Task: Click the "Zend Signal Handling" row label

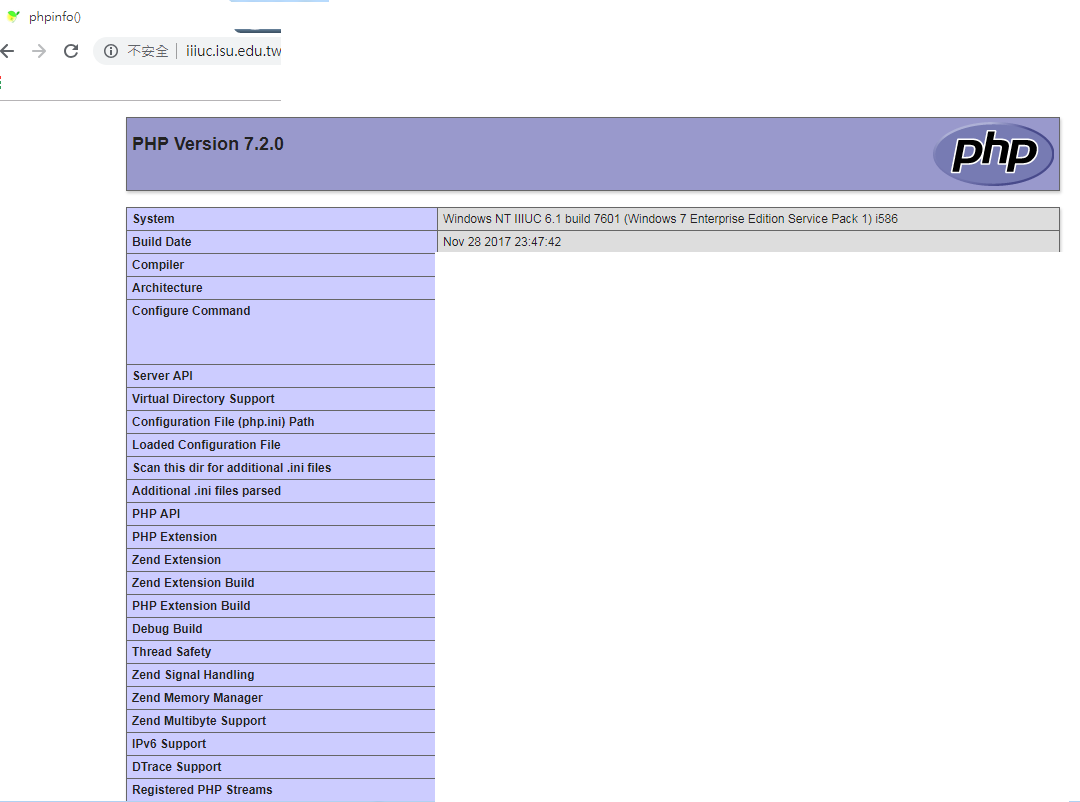Action: [x=194, y=675]
